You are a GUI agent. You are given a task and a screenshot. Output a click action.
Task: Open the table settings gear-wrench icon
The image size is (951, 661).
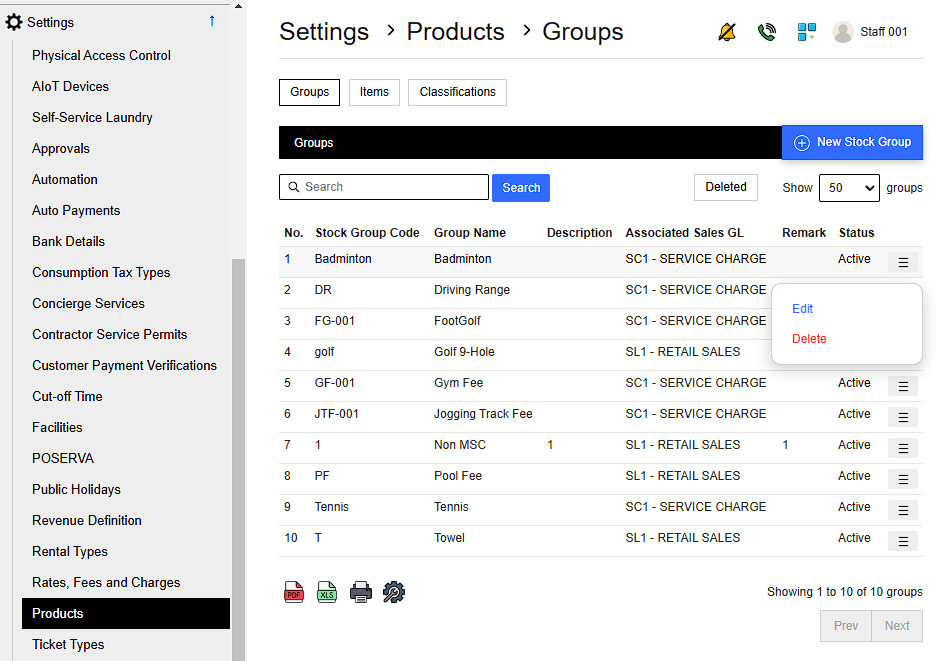point(394,592)
